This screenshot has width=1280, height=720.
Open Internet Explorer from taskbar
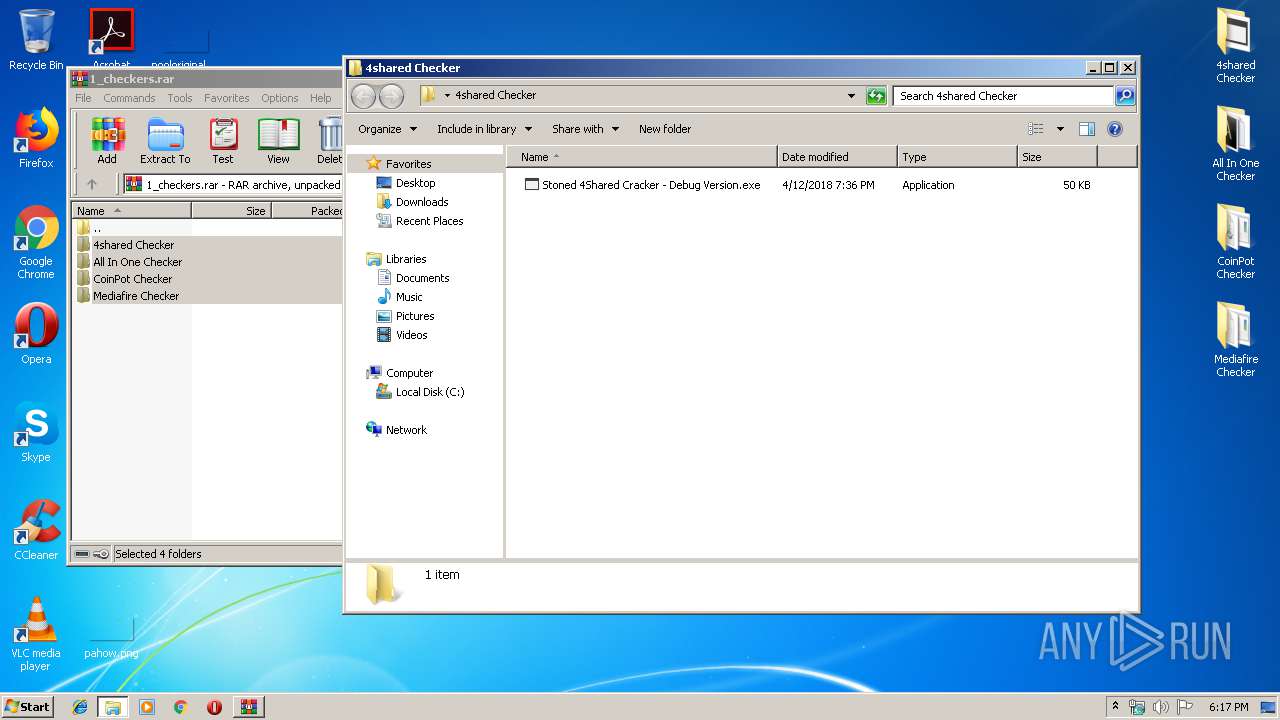tap(80, 707)
